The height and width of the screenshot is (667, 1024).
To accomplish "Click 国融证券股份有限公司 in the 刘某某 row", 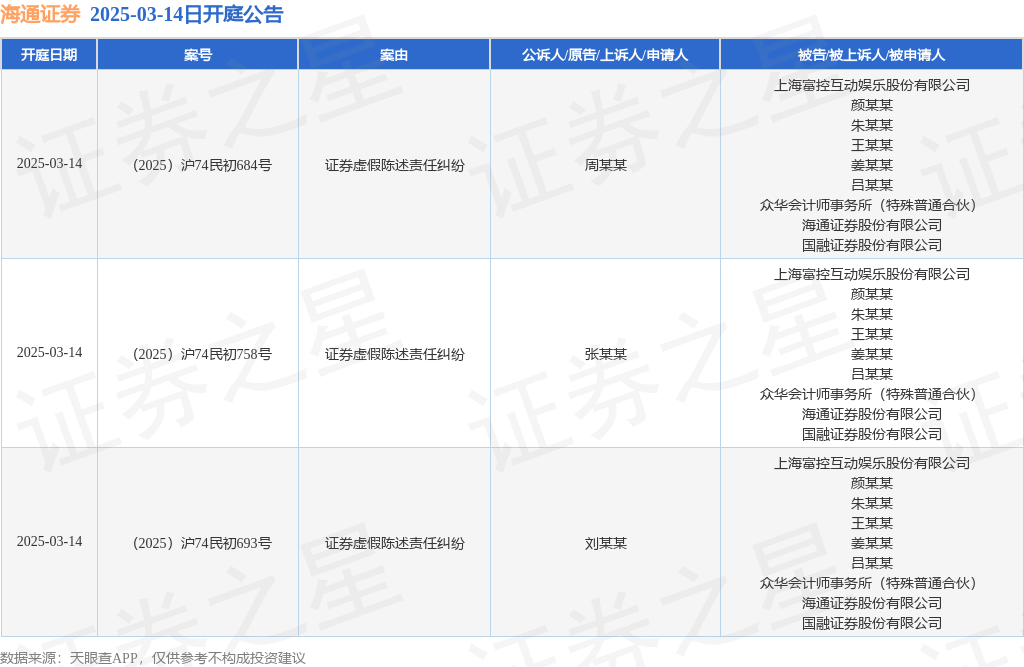I will point(872,623).
